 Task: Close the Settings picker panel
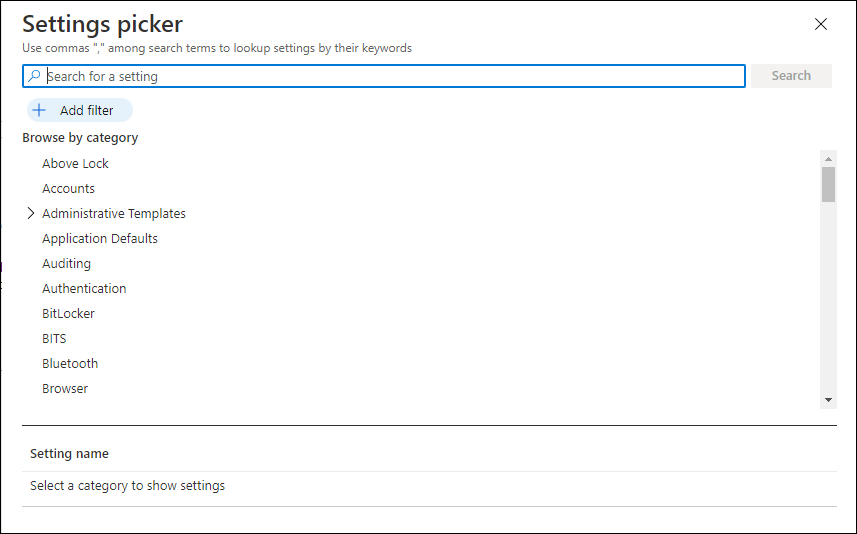pos(820,24)
